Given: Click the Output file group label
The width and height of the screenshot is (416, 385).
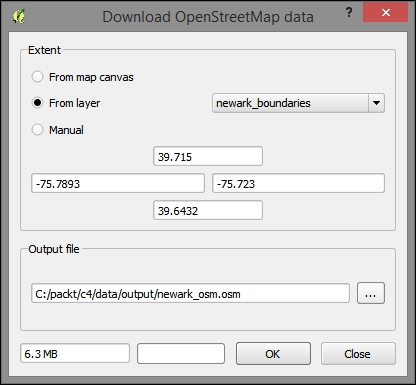Looking at the screenshot, I should (54, 249).
